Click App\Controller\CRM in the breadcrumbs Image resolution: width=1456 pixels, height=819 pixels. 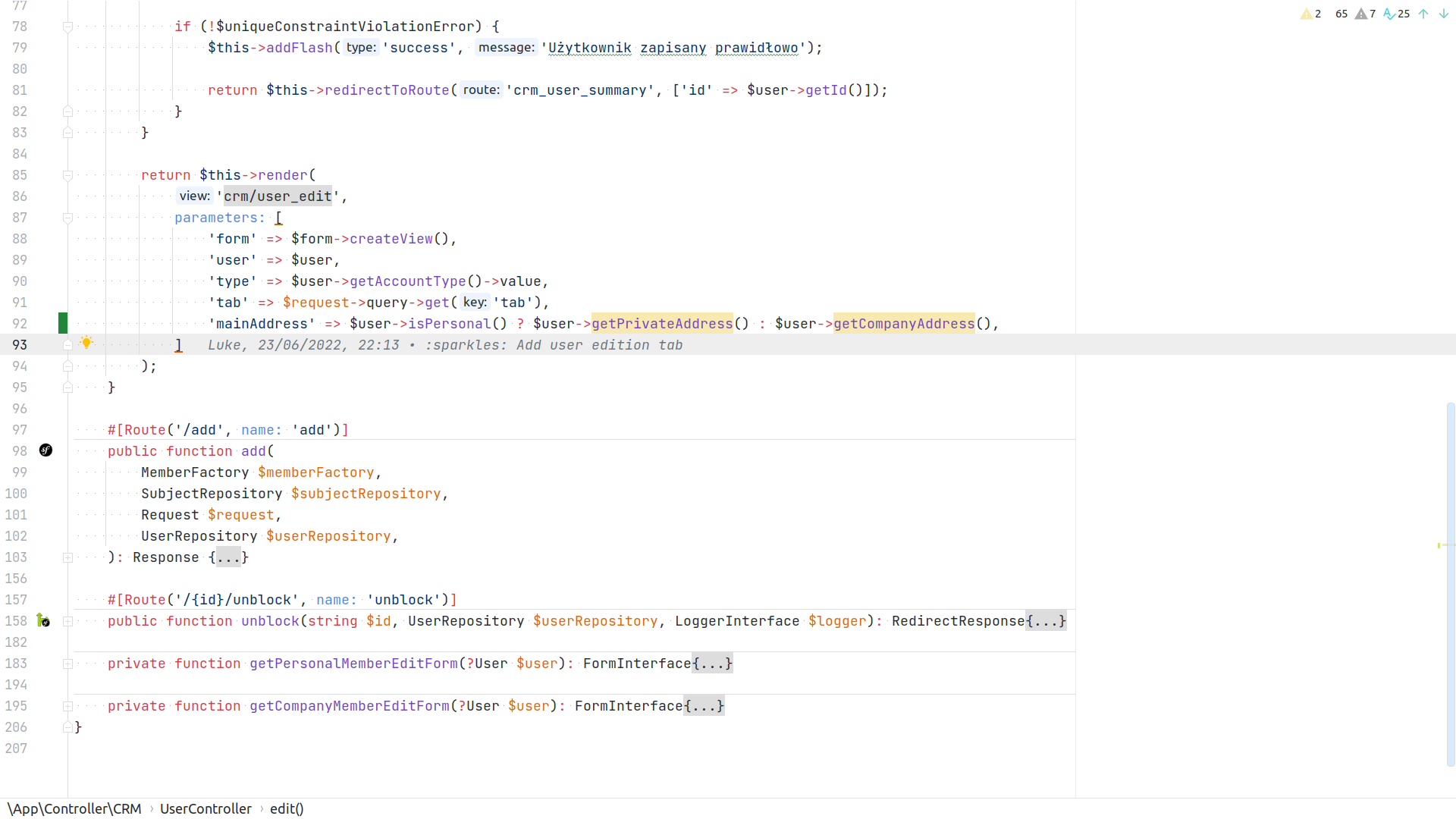click(74, 808)
